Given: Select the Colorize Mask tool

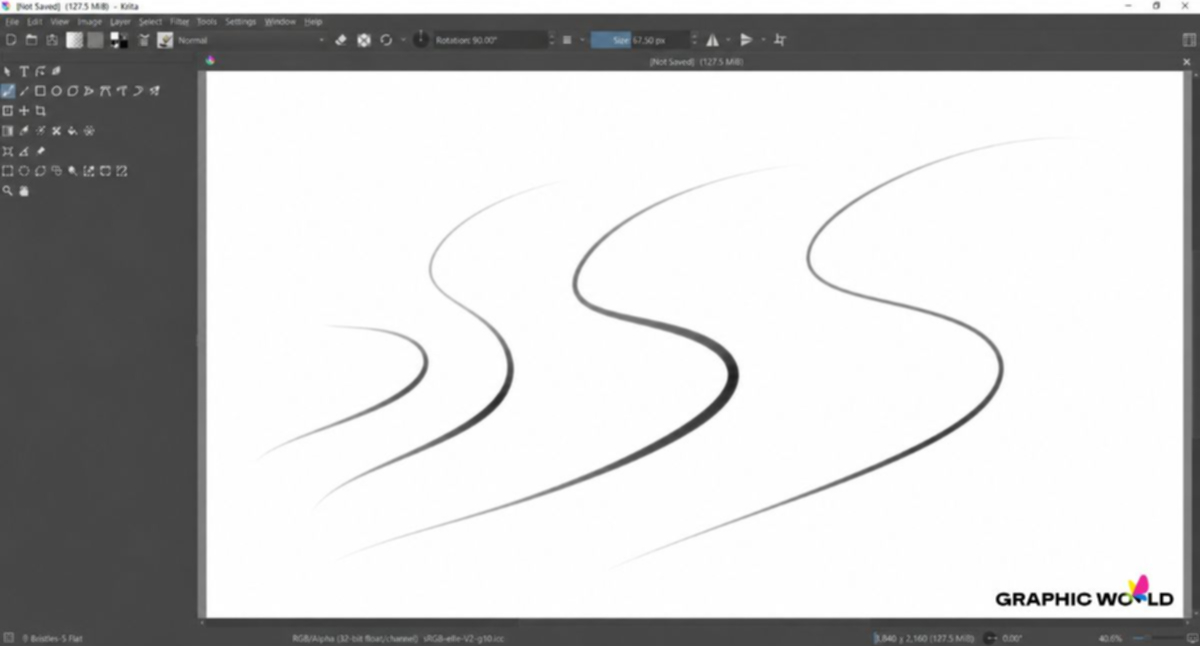Looking at the screenshot, I should click(x=40, y=131).
